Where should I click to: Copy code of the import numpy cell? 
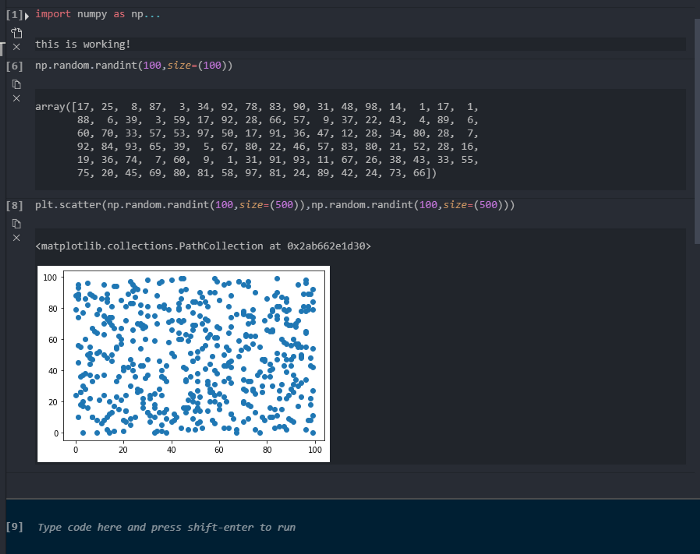pyautogui.click(x=16, y=31)
